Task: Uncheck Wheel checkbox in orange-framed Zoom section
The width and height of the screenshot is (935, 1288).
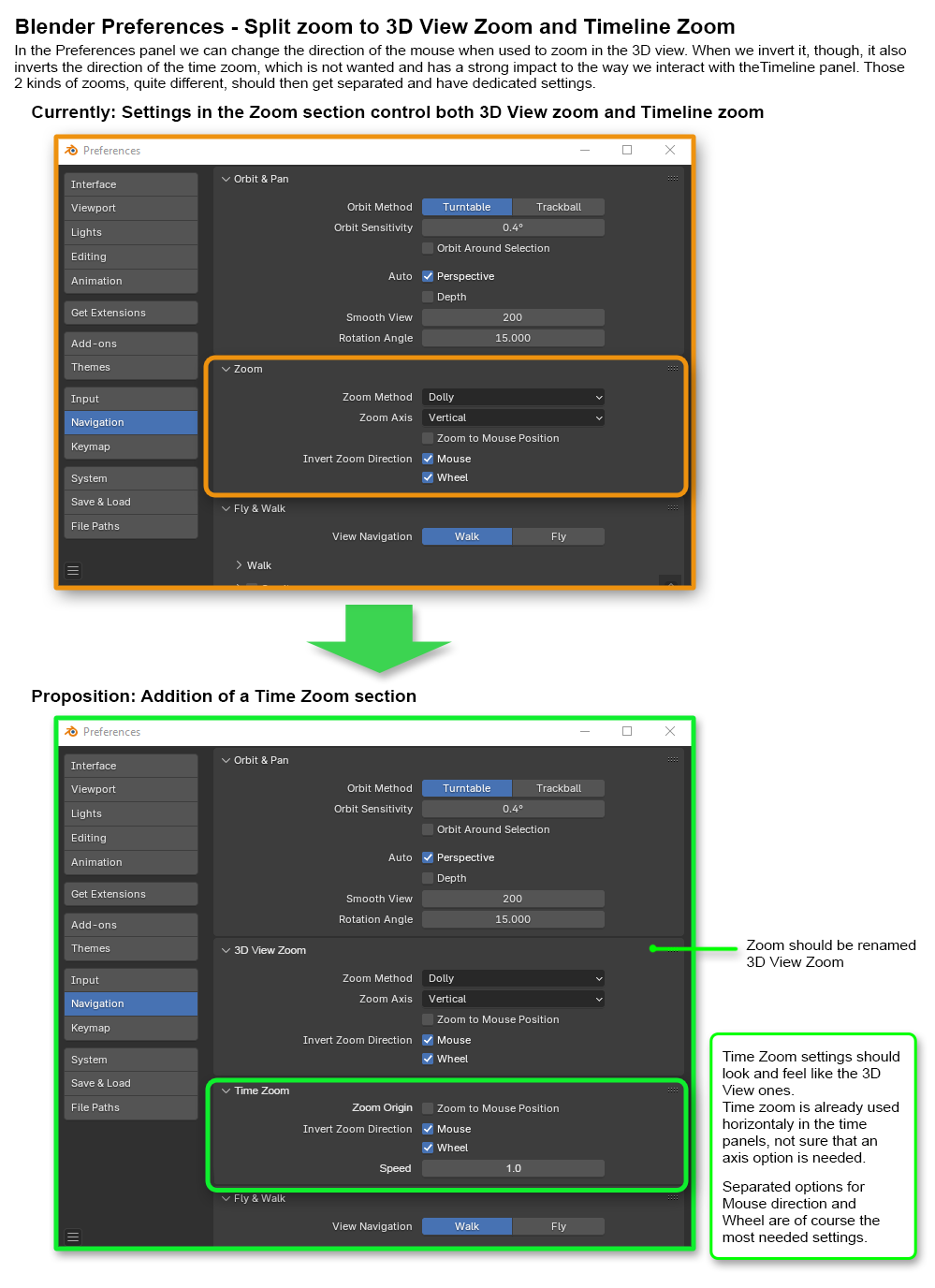Action: [428, 477]
